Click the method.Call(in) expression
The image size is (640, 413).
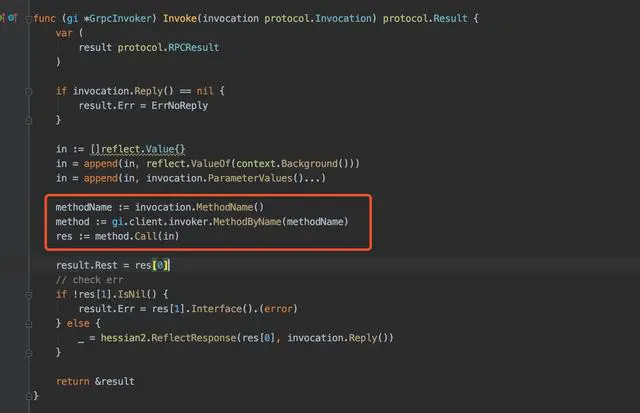(x=137, y=236)
